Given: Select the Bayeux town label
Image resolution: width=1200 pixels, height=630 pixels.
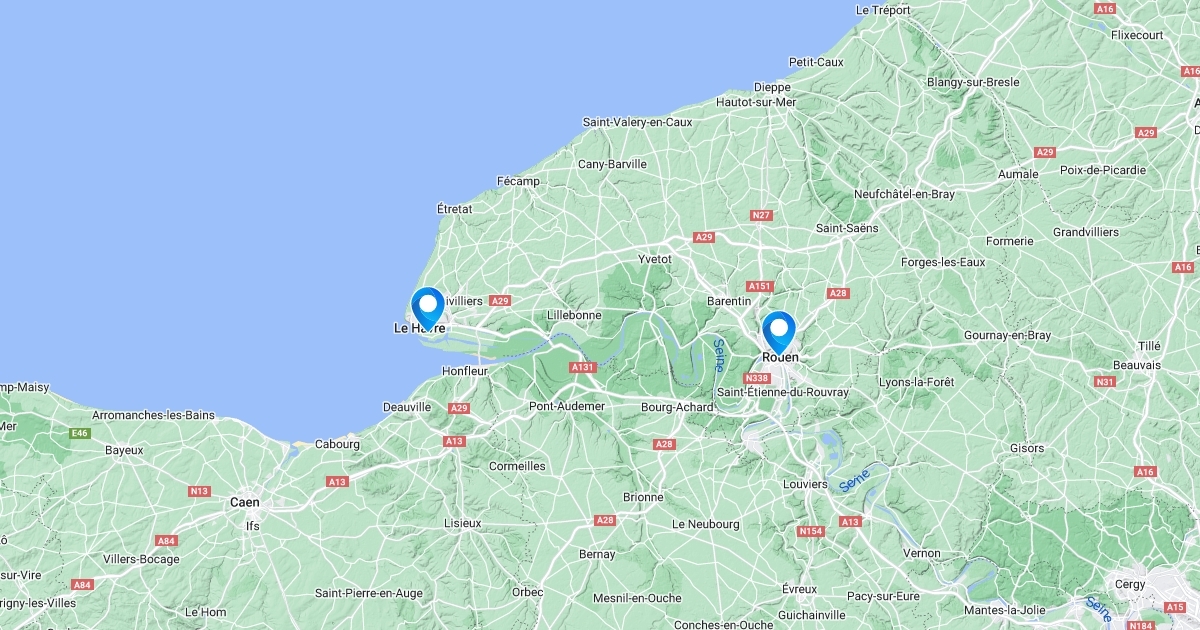Looking at the screenshot, I should pos(124,450).
